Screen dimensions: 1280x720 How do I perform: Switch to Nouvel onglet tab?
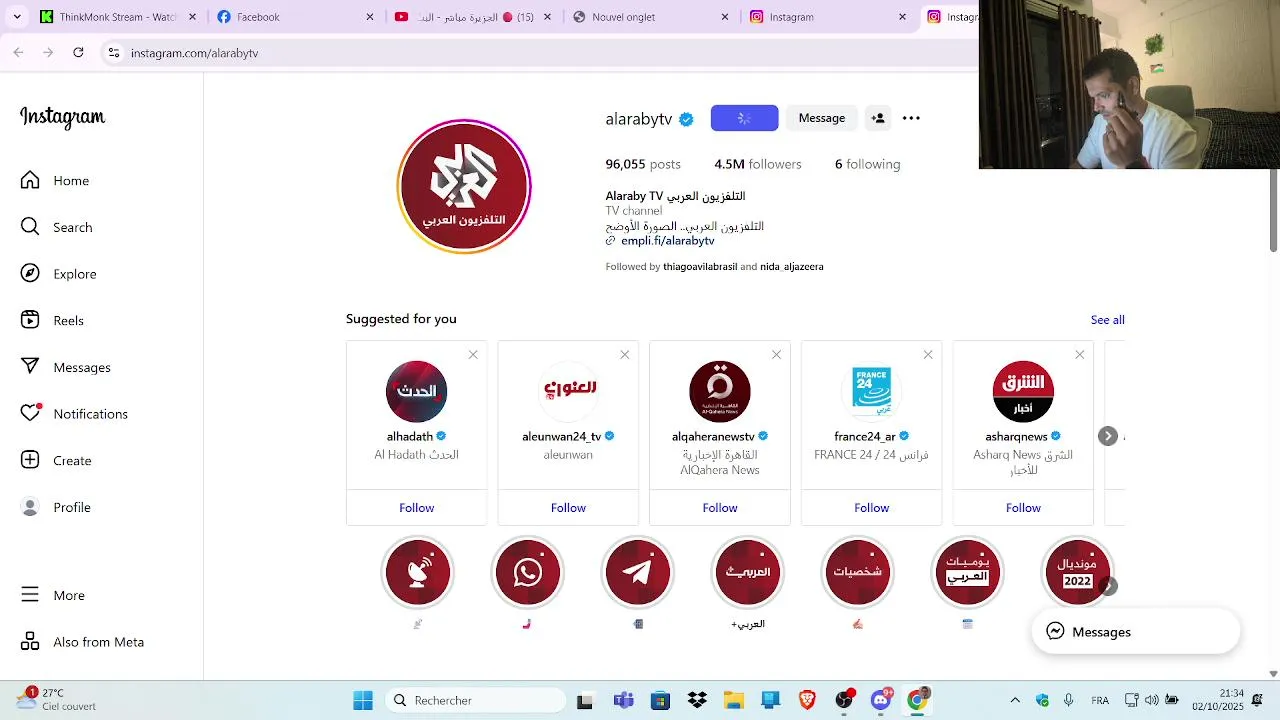650,17
